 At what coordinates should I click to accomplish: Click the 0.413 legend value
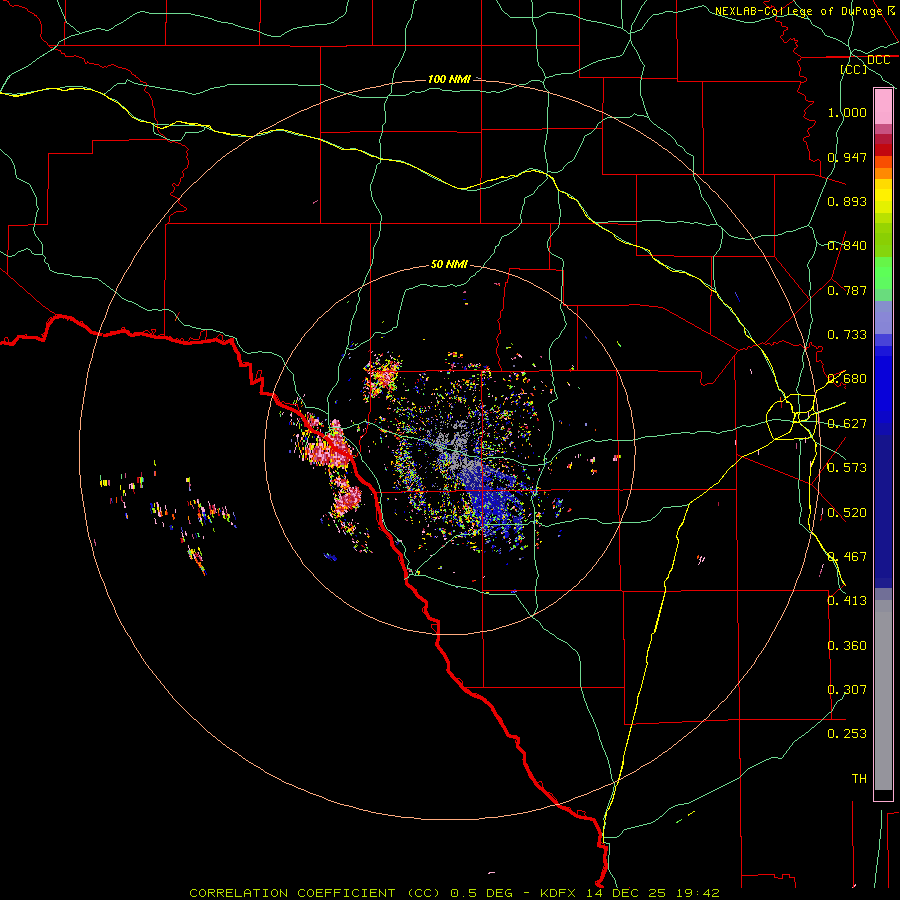[847, 601]
